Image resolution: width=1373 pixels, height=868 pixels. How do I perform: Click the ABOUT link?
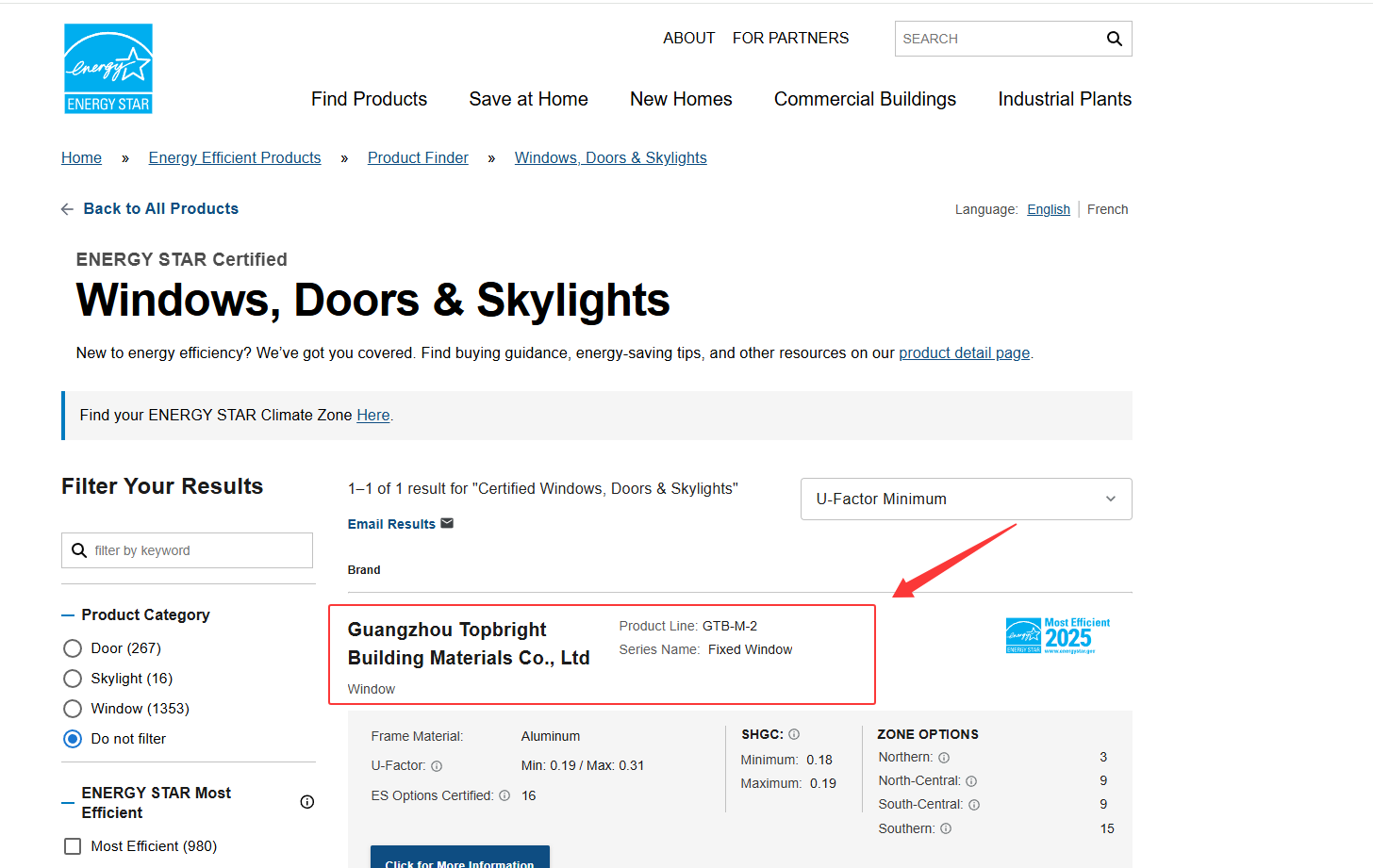coord(688,38)
